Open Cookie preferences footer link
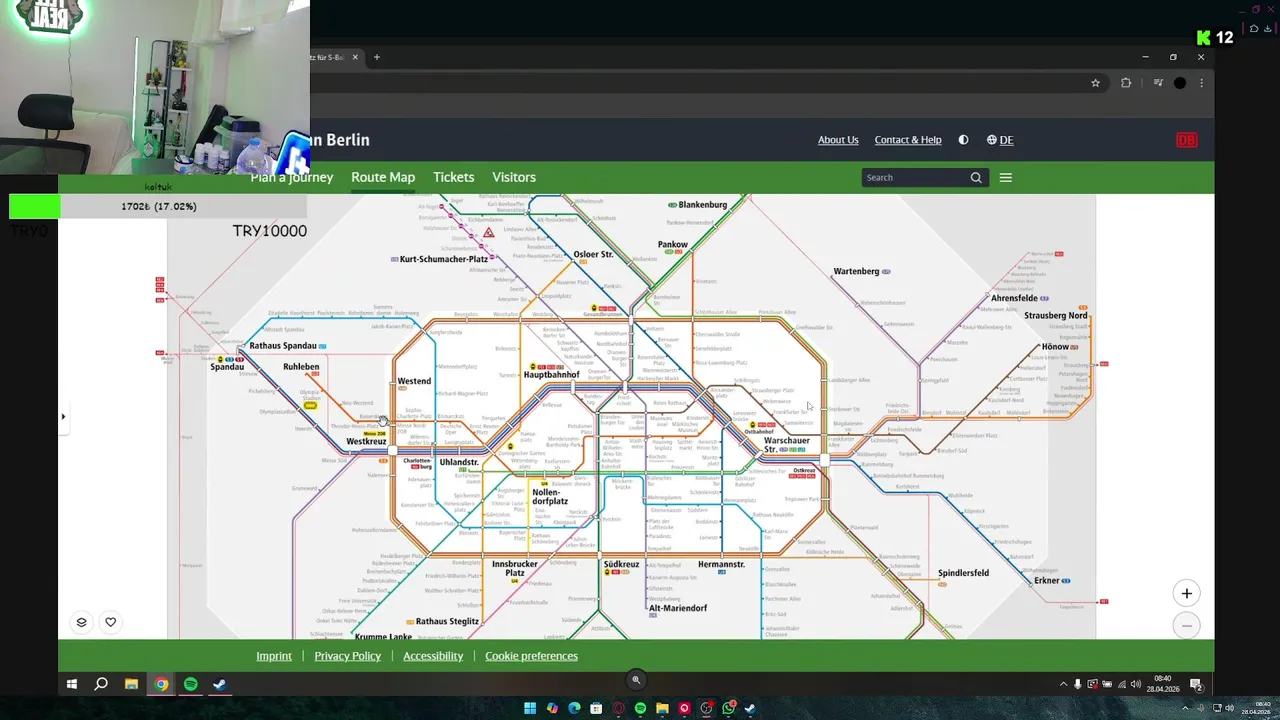Image resolution: width=1280 pixels, height=720 pixels. pyautogui.click(x=531, y=656)
